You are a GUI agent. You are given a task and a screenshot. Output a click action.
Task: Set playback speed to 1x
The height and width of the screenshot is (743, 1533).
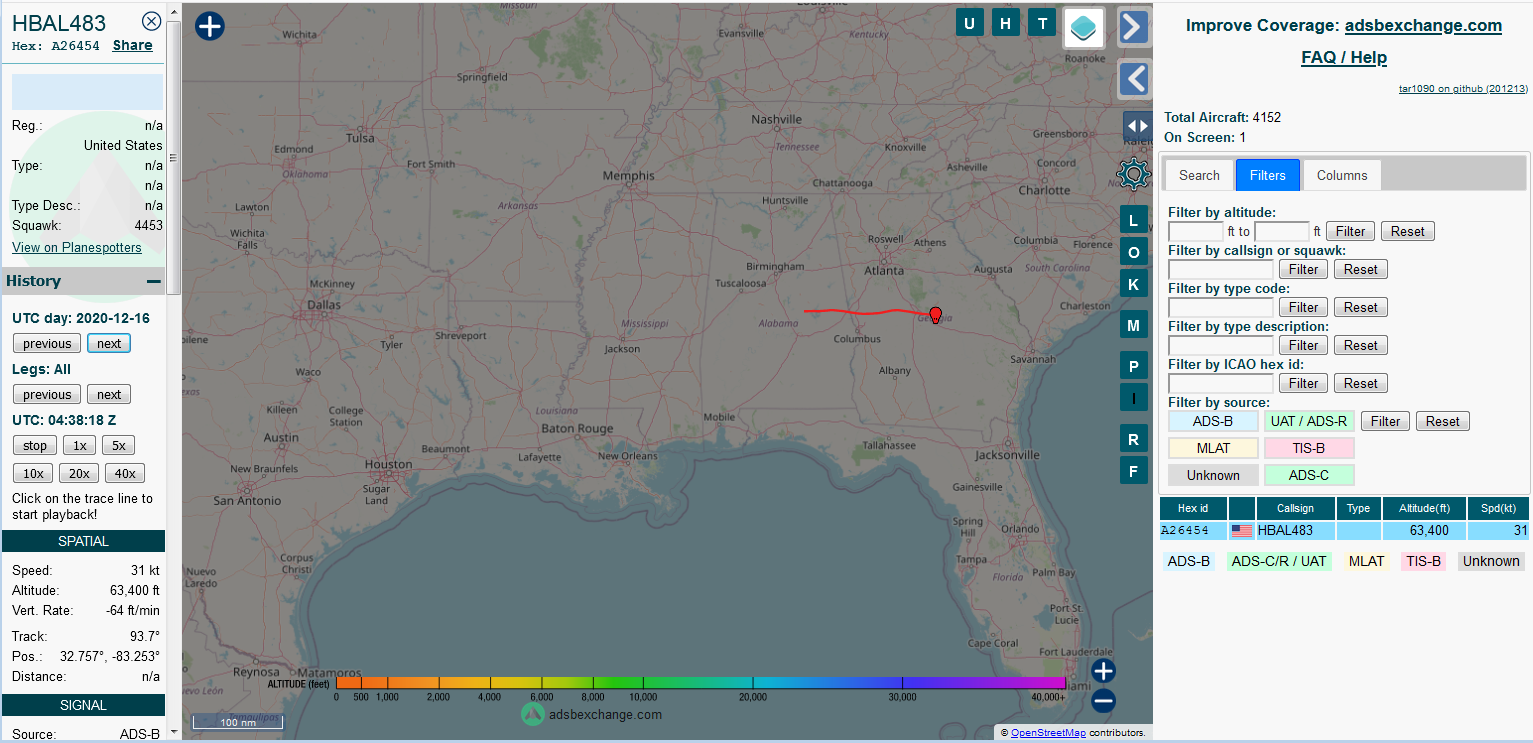tap(80, 445)
